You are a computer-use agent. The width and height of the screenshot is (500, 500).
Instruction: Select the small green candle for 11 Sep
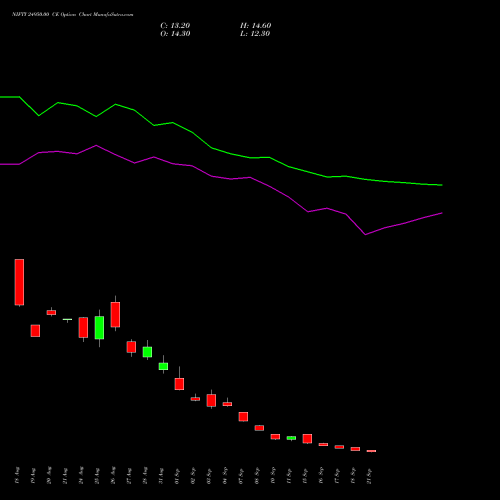[x=291, y=438]
